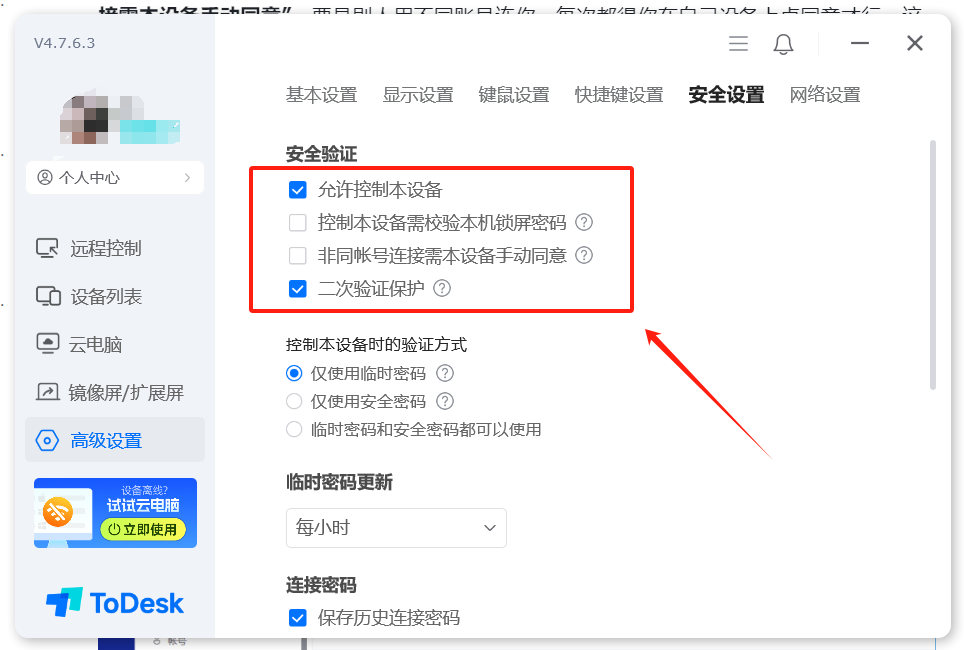Open the hamburger menu icon

(738, 44)
